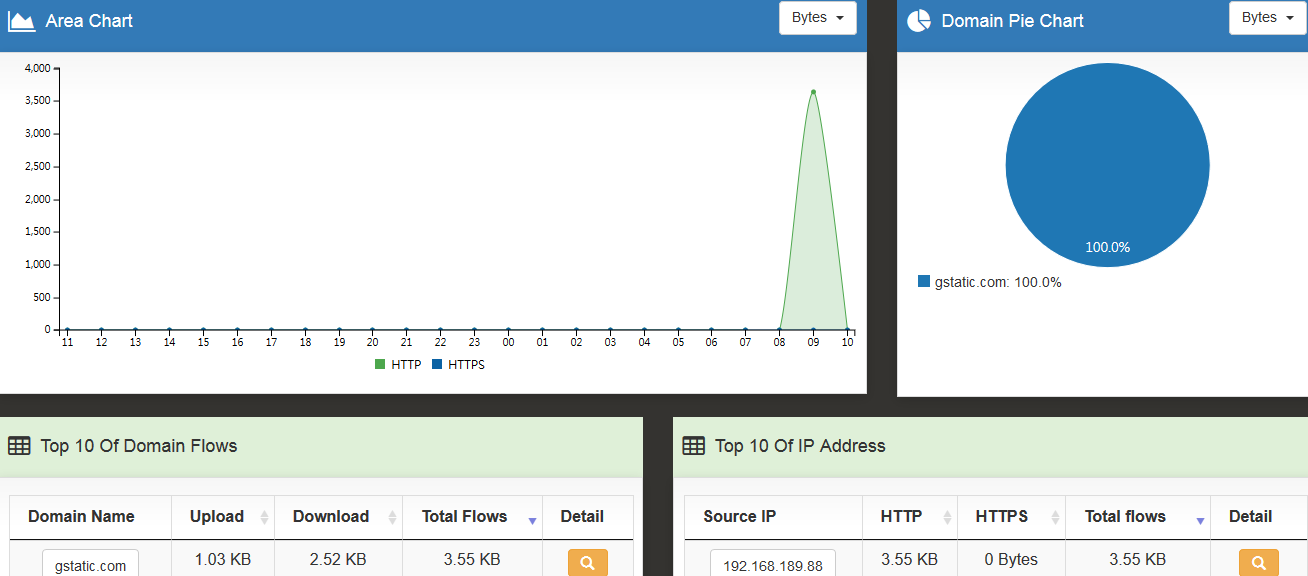The width and height of the screenshot is (1308, 576).
Task: Toggle HTTP series in chart legend
Action: (398, 365)
